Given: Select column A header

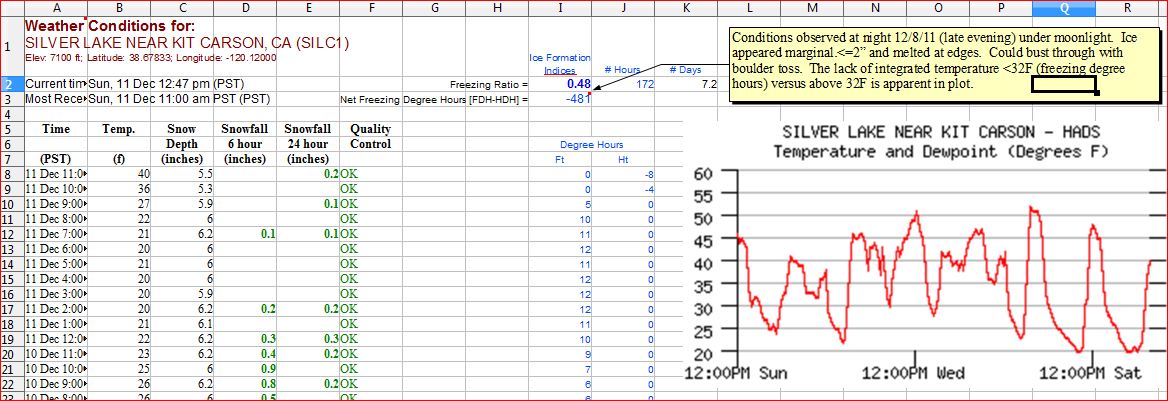Looking at the screenshot, I should 56,7.
